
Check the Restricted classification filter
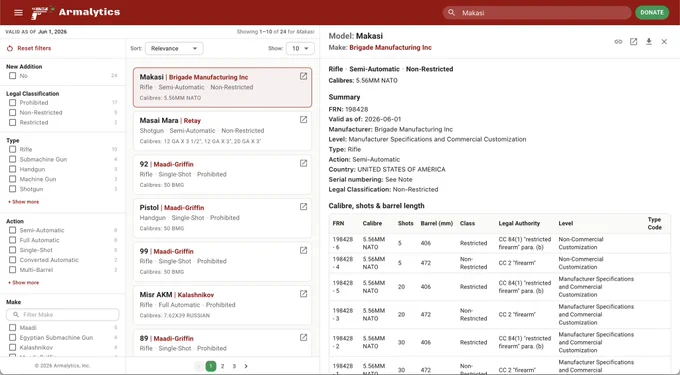pos(13,123)
